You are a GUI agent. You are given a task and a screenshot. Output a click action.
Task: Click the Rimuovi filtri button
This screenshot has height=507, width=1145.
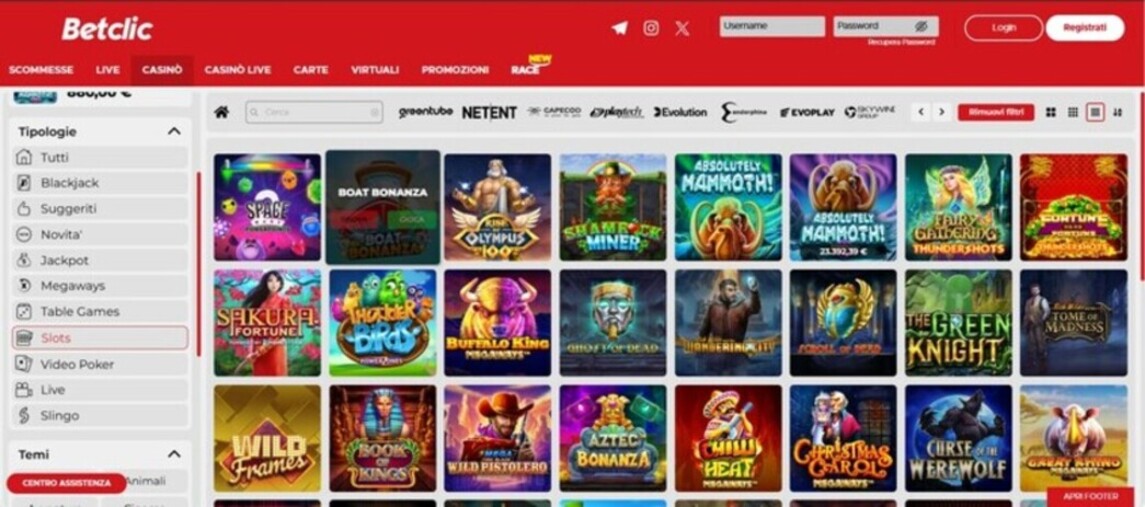[996, 113]
